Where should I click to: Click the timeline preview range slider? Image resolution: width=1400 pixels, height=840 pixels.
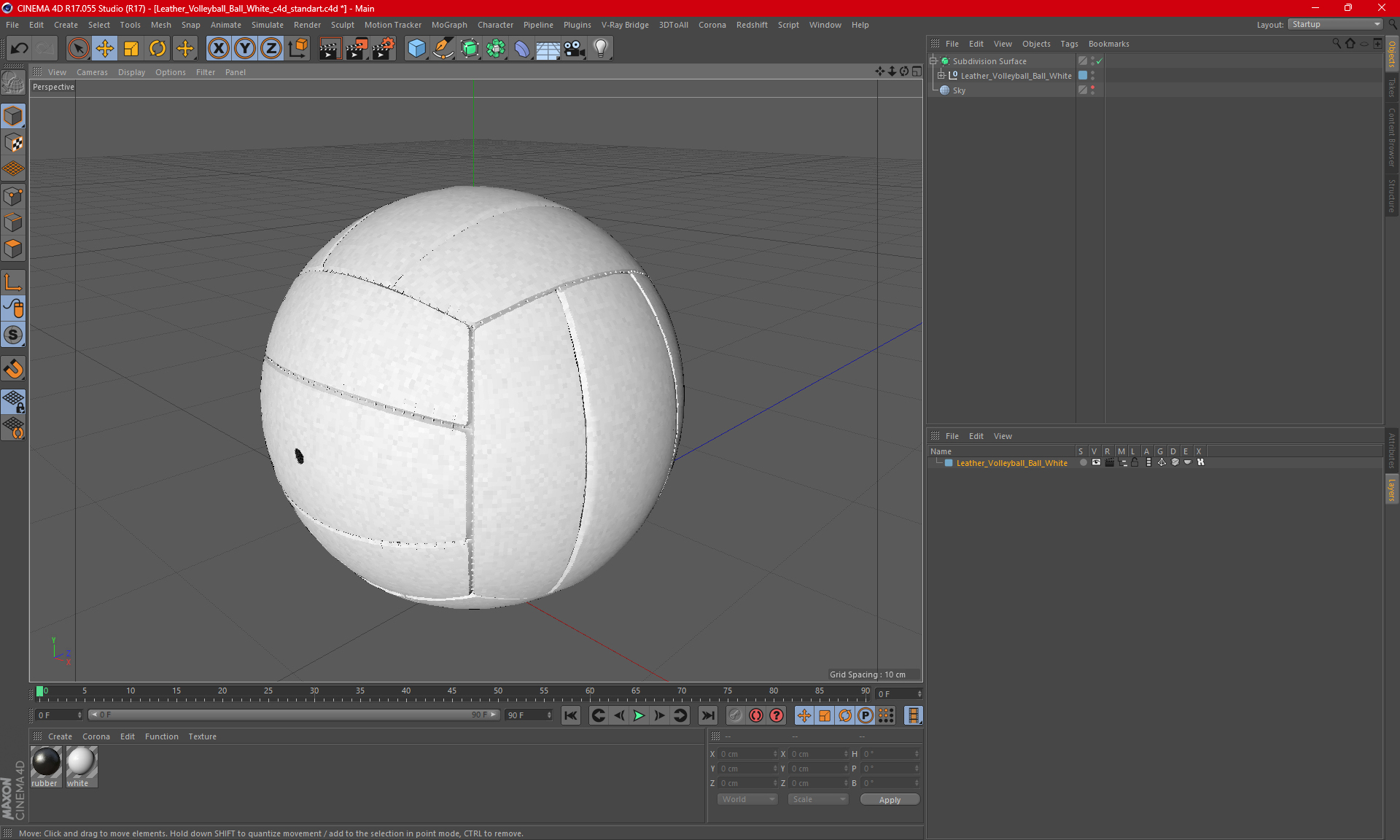point(294,715)
